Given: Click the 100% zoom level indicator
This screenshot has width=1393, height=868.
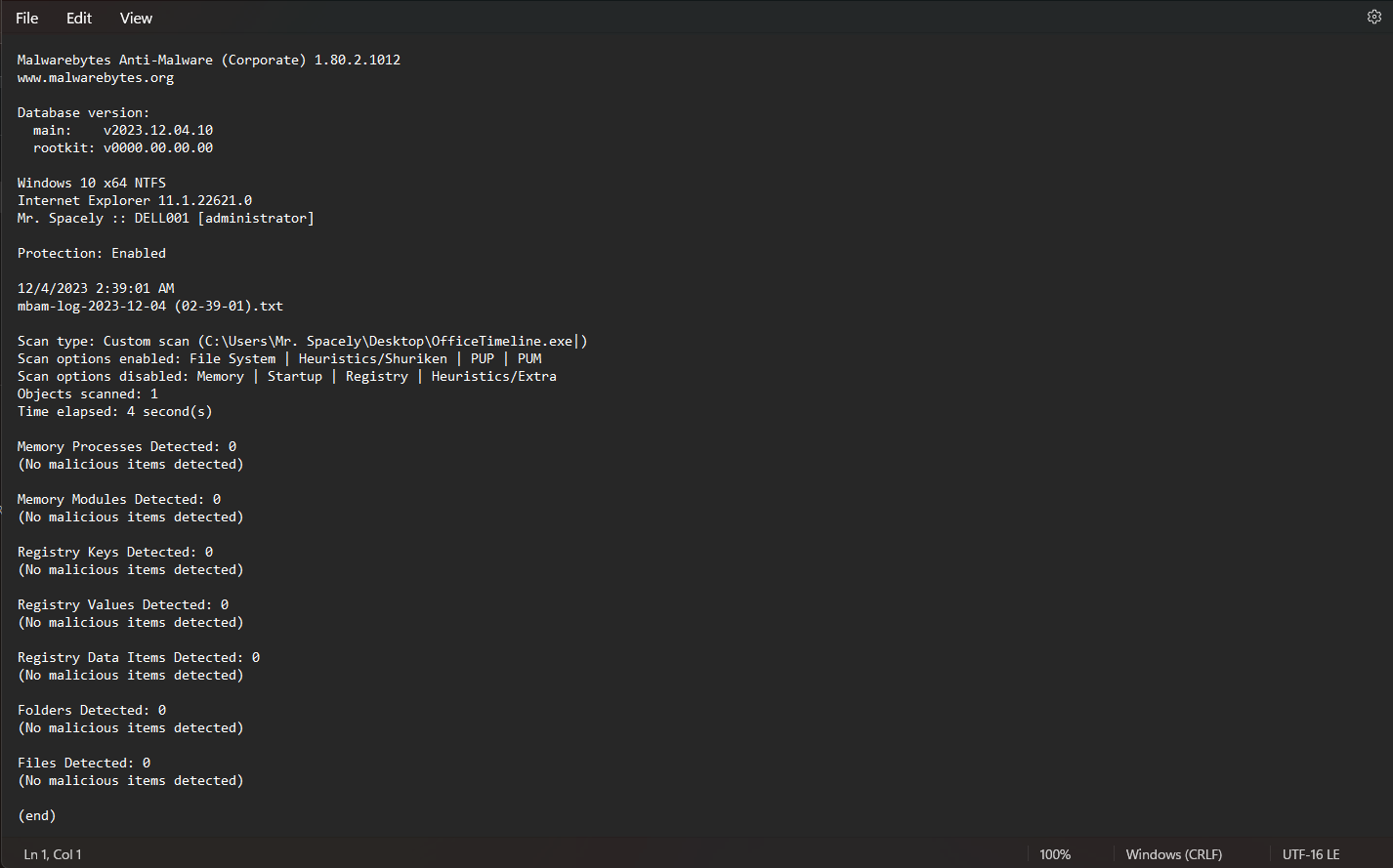Looking at the screenshot, I should pos(1055,854).
